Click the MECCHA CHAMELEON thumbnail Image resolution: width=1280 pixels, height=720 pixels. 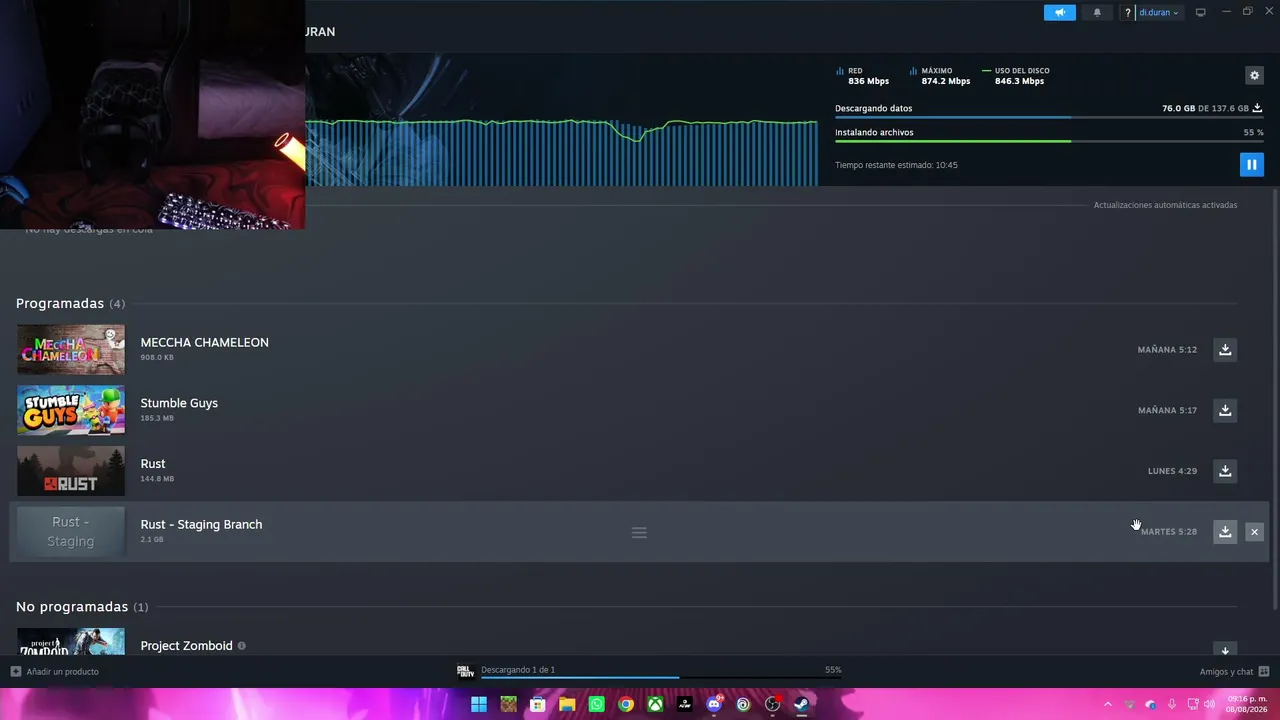(x=71, y=350)
